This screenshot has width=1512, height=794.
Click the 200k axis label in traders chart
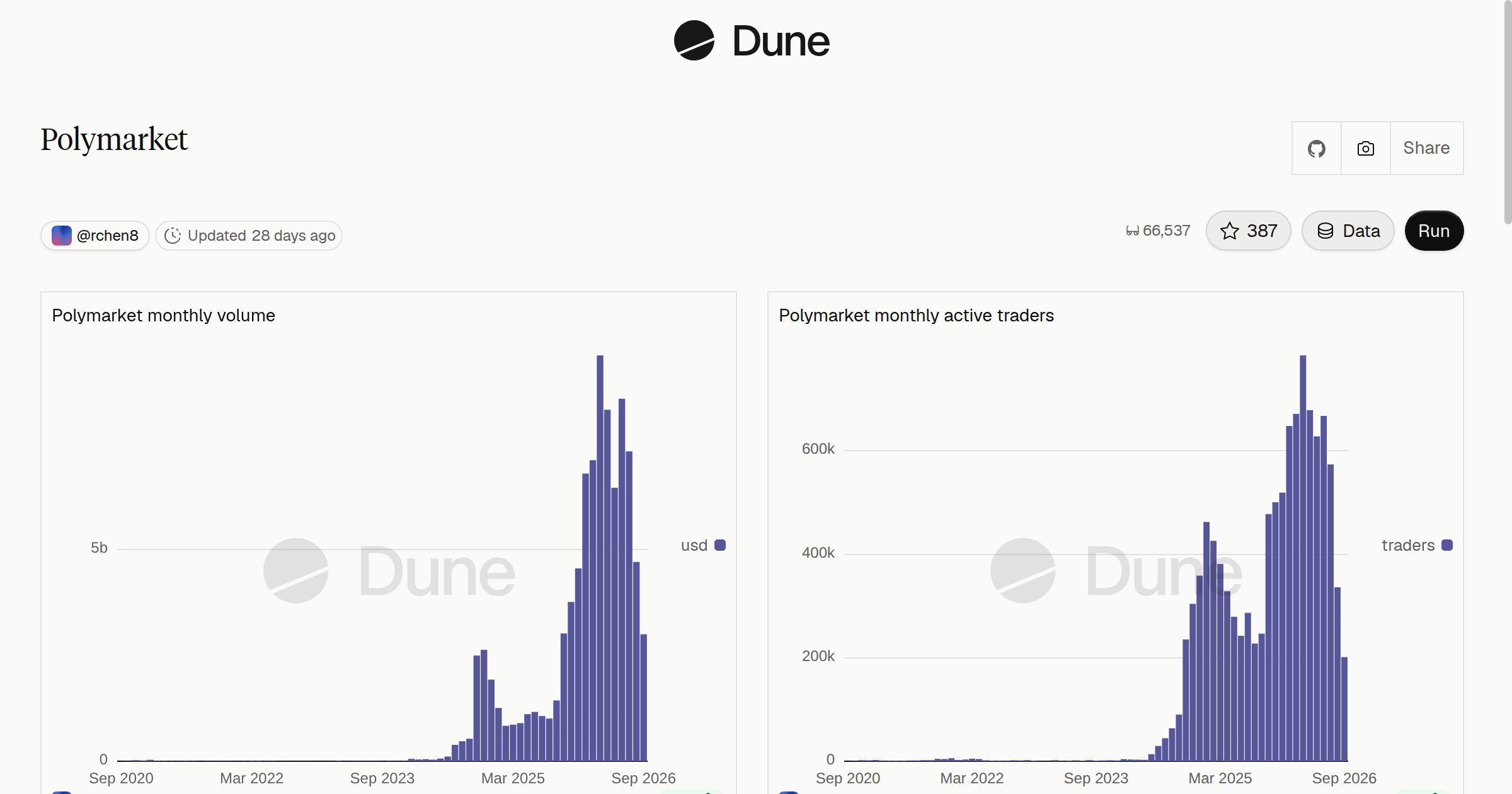[x=818, y=656]
